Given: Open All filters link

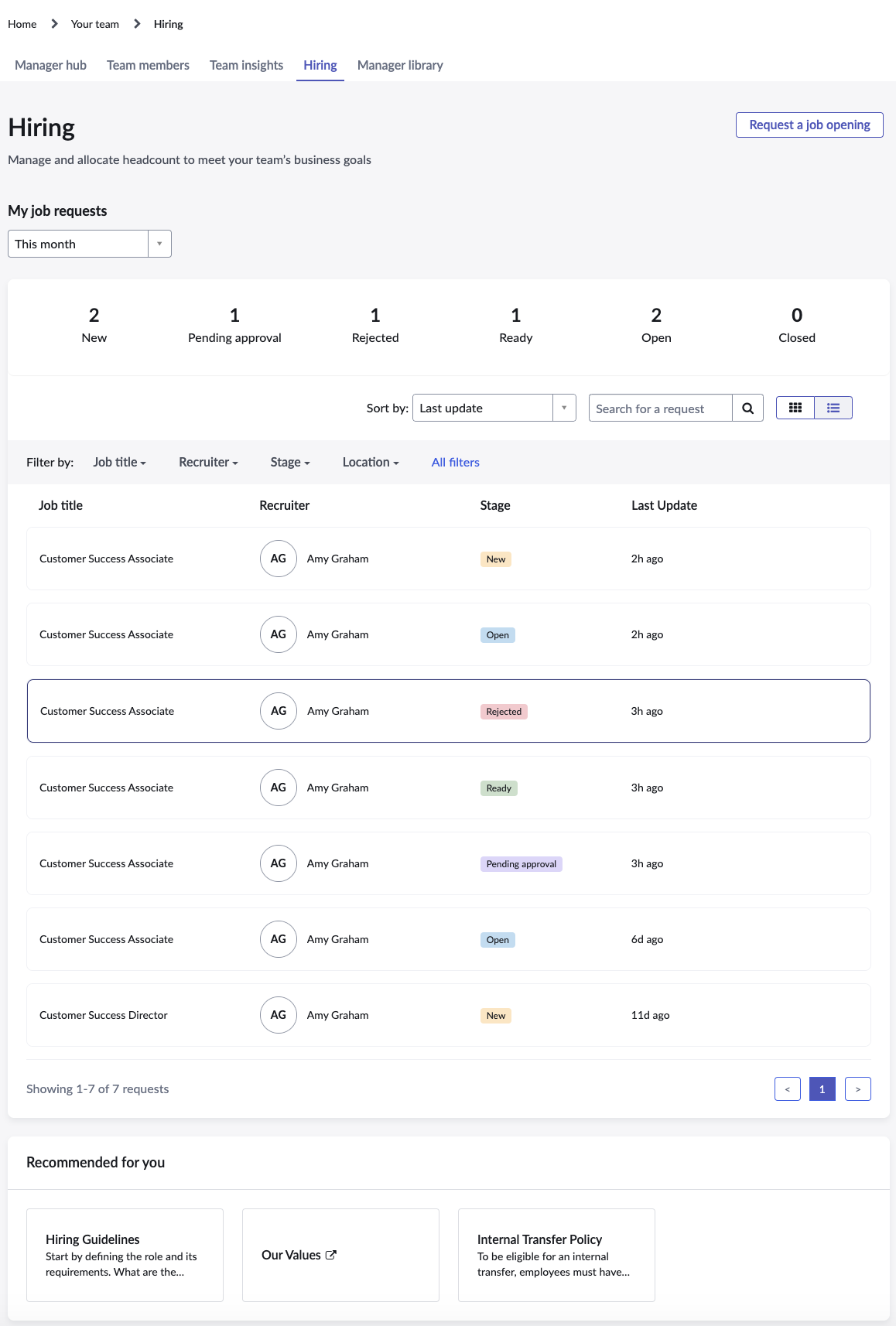Looking at the screenshot, I should pyautogui.click(x=455, y=462).
